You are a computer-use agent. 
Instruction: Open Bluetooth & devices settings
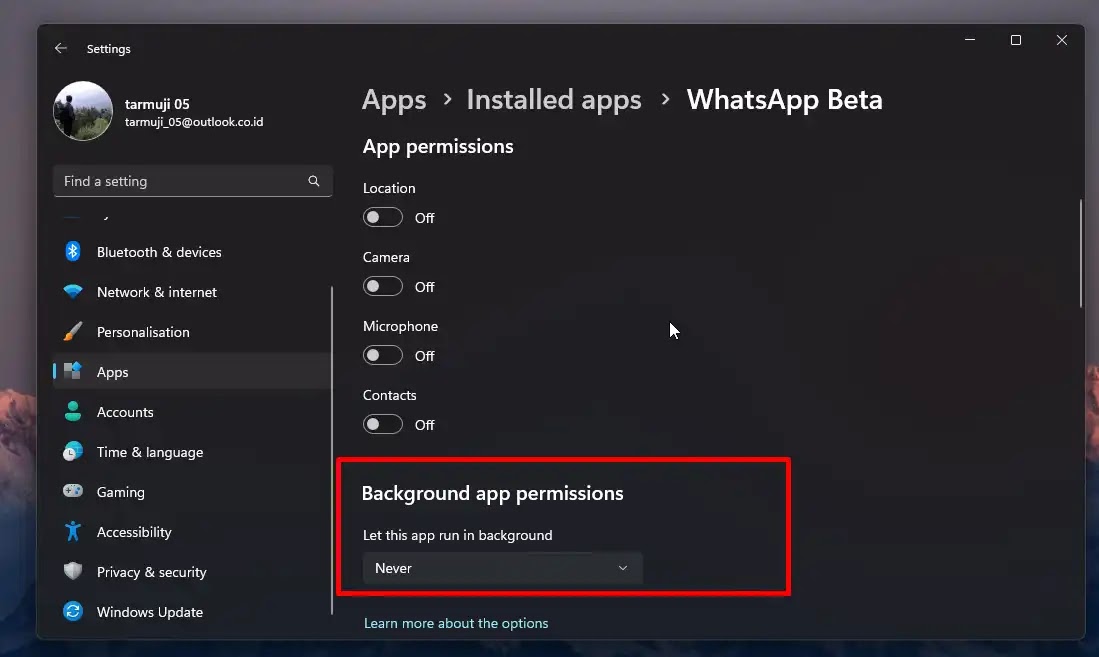192,252
